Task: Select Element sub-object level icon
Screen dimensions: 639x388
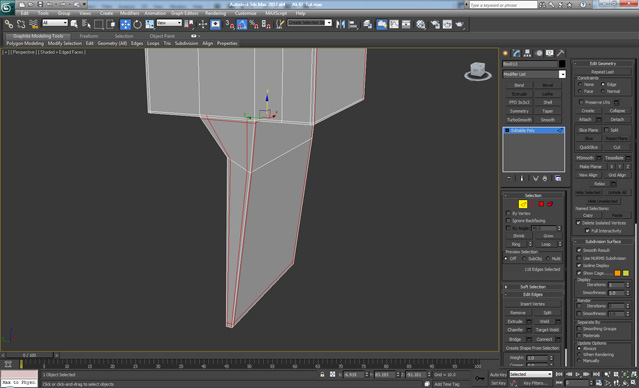Action: click(550, 204)
